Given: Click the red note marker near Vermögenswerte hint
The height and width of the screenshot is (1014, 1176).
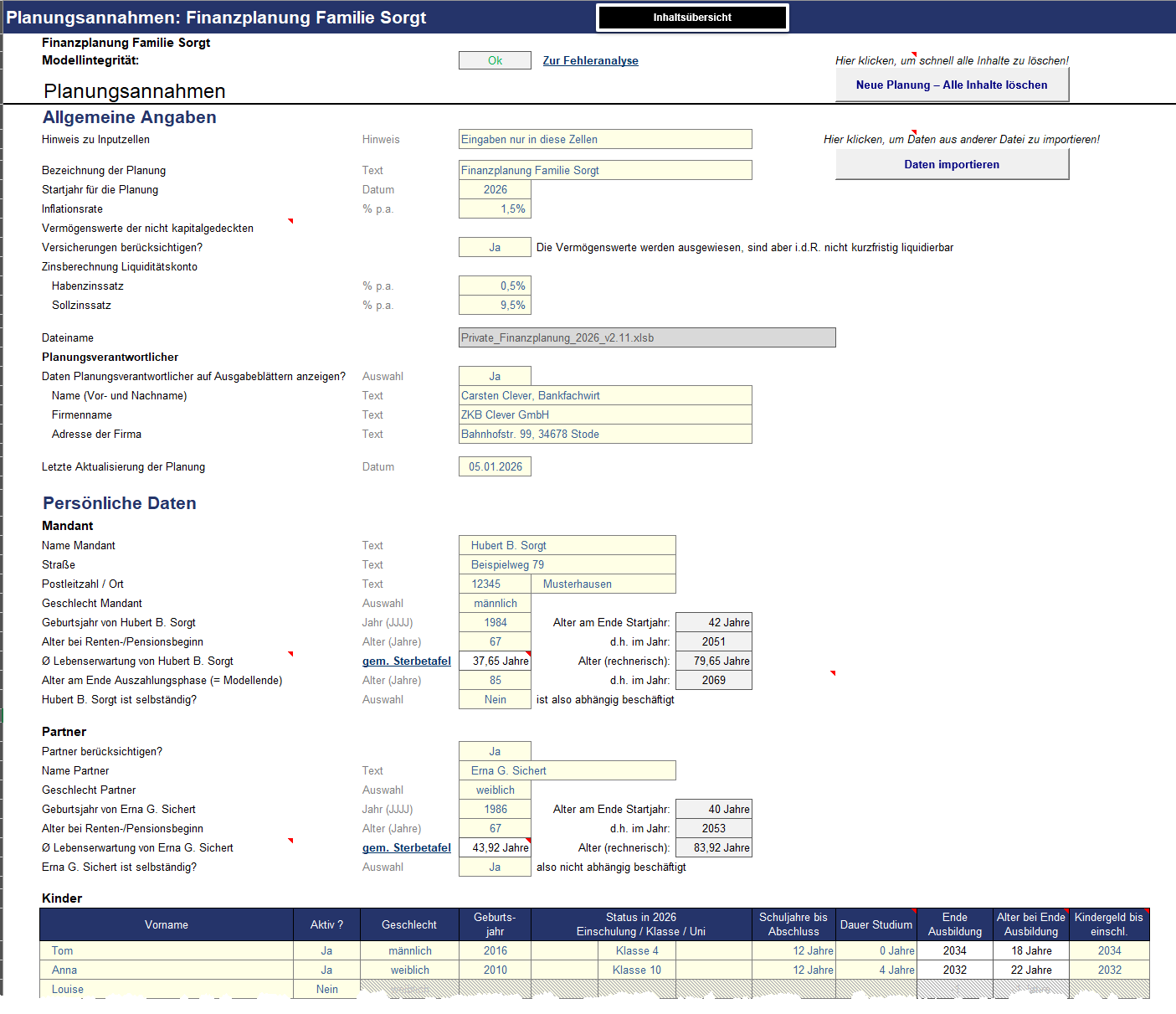Looking at the screenshot, I should (x=290, y=221).
